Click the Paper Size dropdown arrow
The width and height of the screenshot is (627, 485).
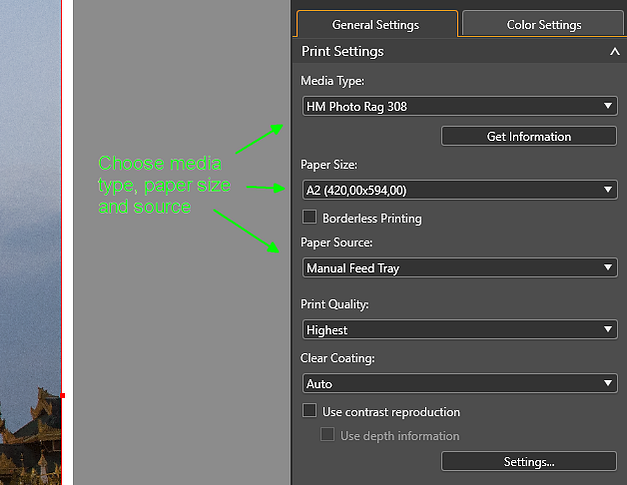pos(608,190)
